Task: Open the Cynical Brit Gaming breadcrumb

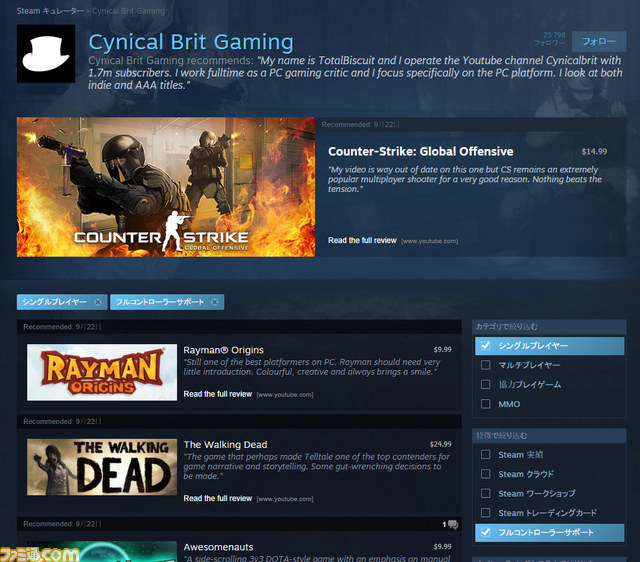Action: (128, 11)
